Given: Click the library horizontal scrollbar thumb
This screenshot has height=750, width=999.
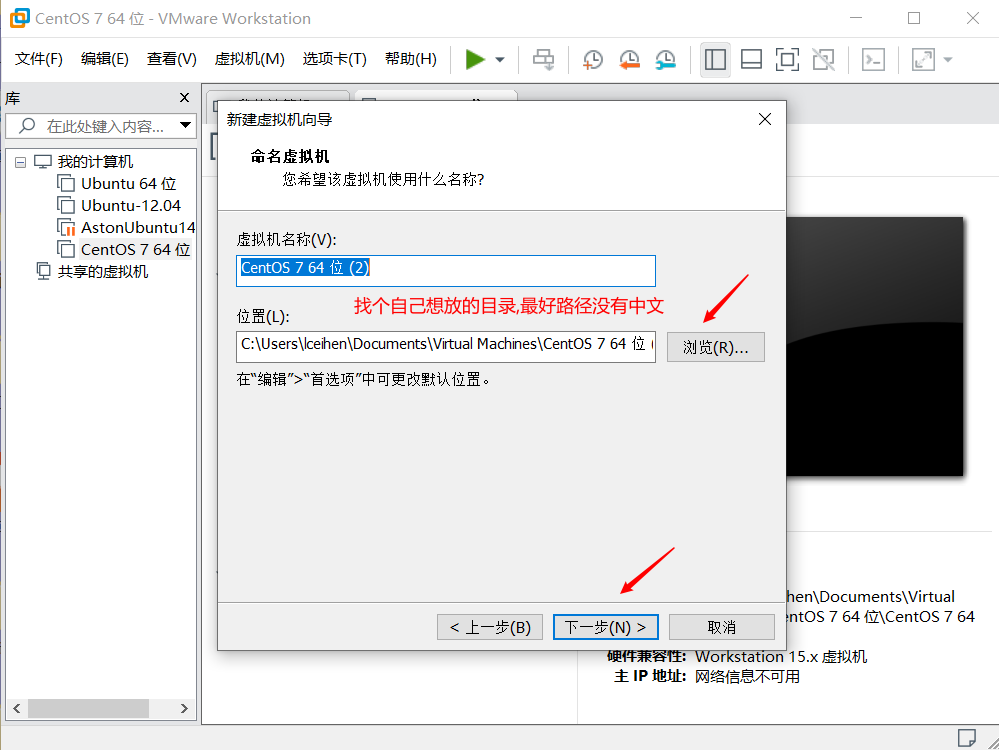Looking at the screenshot, I should click(88, 708).
